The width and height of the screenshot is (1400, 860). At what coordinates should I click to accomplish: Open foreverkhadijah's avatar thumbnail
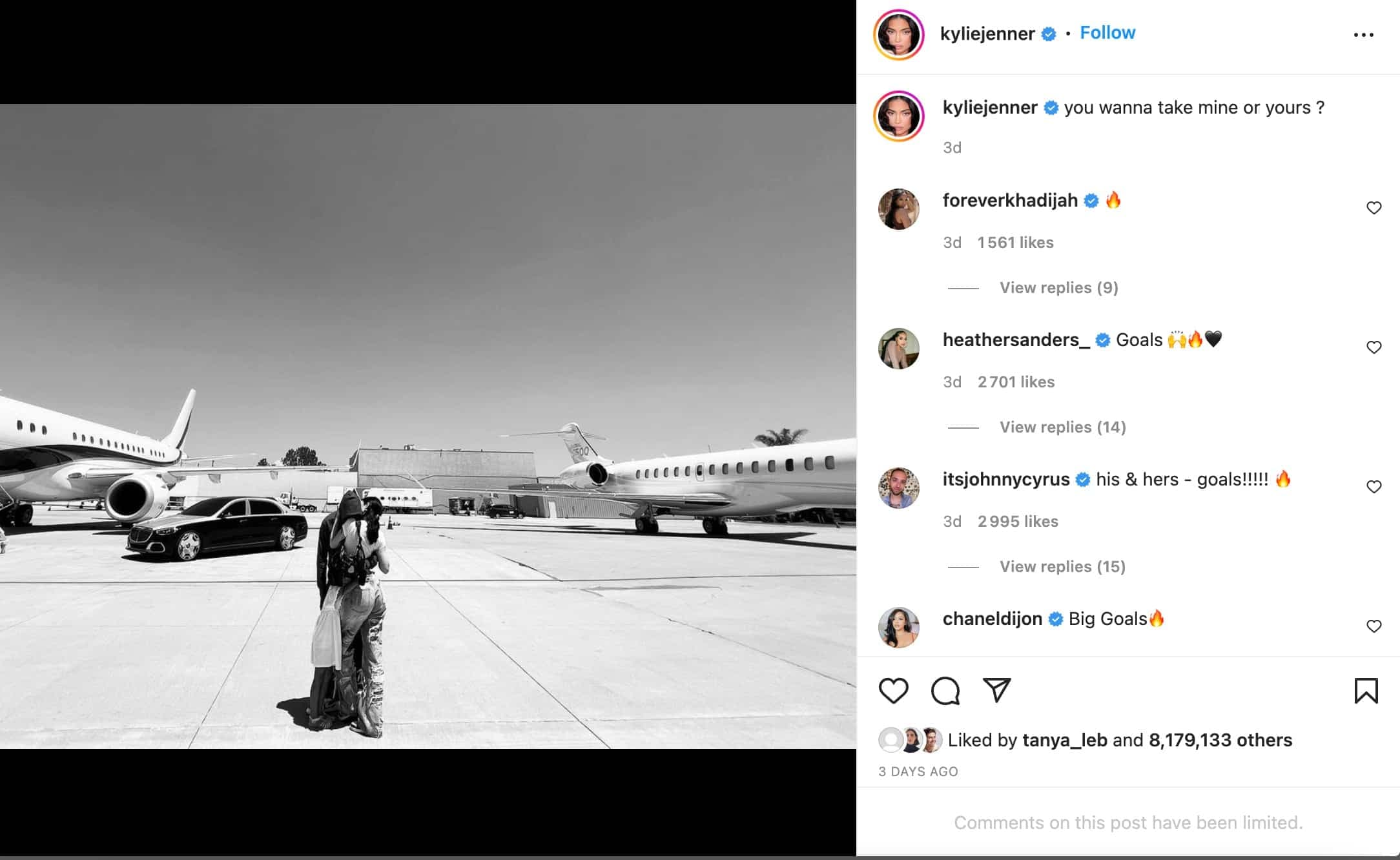click(x=899, y=209)
